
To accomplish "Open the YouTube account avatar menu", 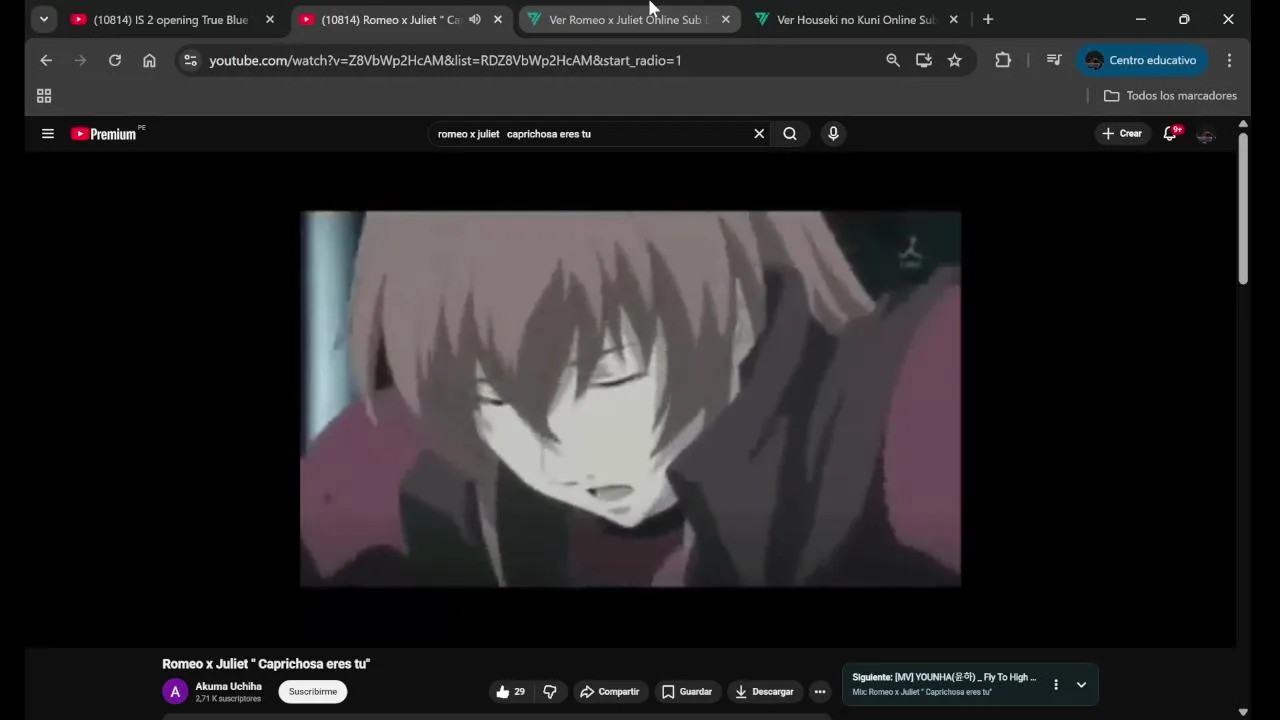I will pyautogui.click(x=1206, y=134).
